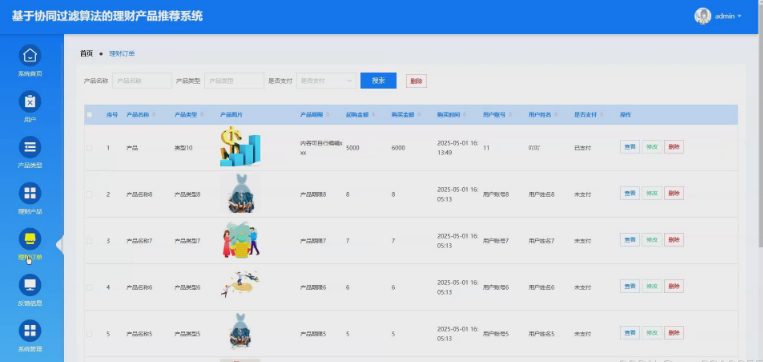Click 查看 for the 产品名称7 row
Screen dimensions: 763x362
pyautogui.click(x=630, y=240)
